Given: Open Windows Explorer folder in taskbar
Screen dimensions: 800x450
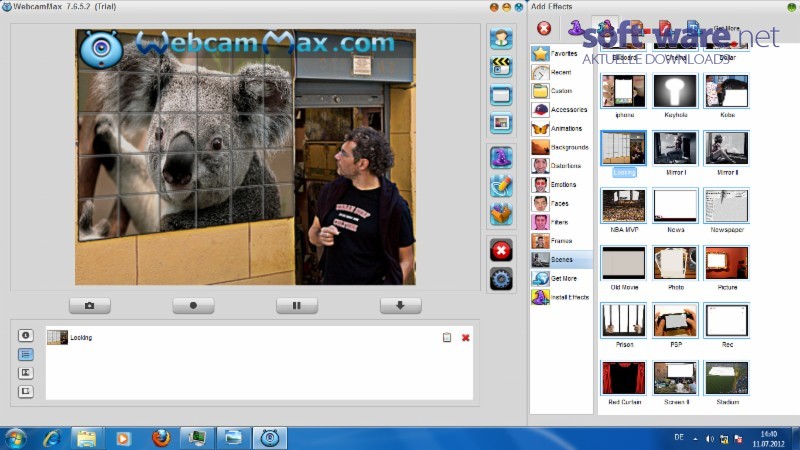Looking at the screenshot, I should click(x=86, y=438).
